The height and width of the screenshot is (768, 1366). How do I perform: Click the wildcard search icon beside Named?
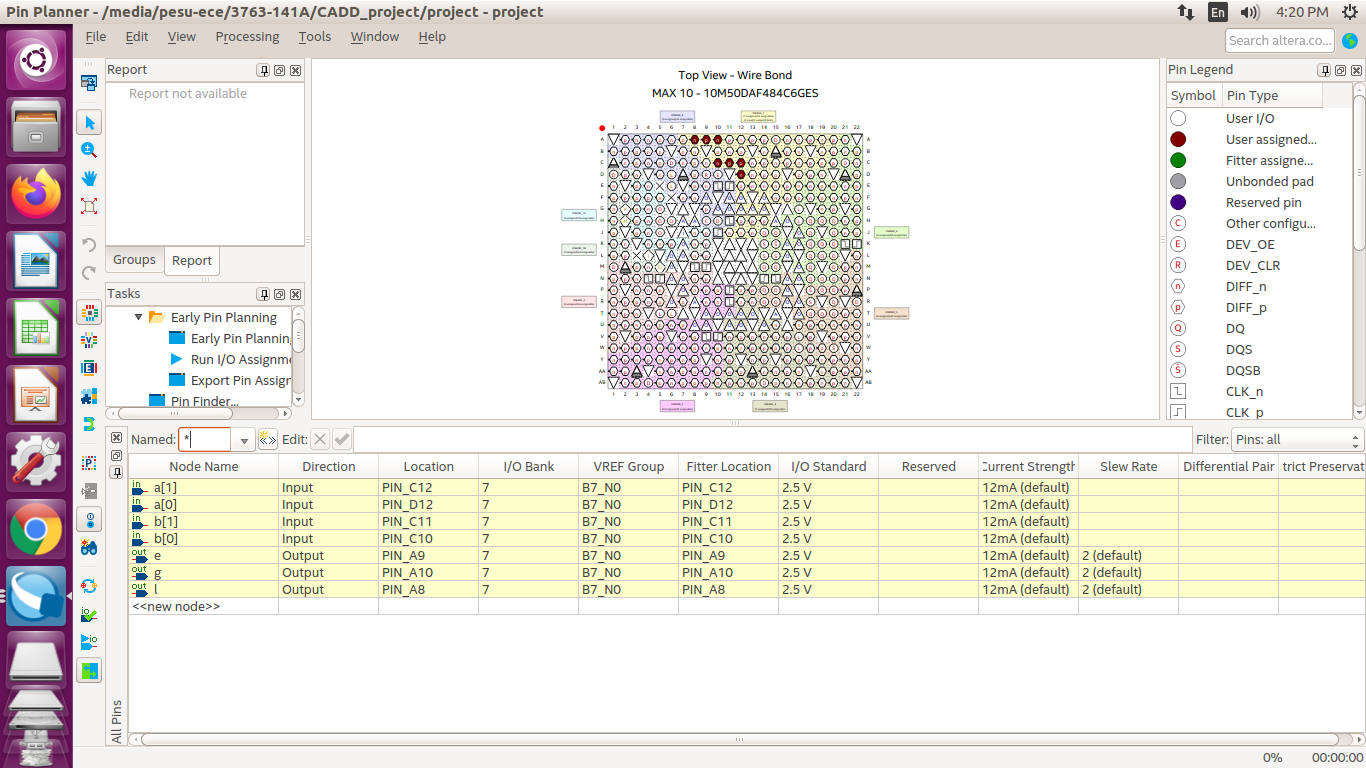pyautogui.click(x=268, y=439)
